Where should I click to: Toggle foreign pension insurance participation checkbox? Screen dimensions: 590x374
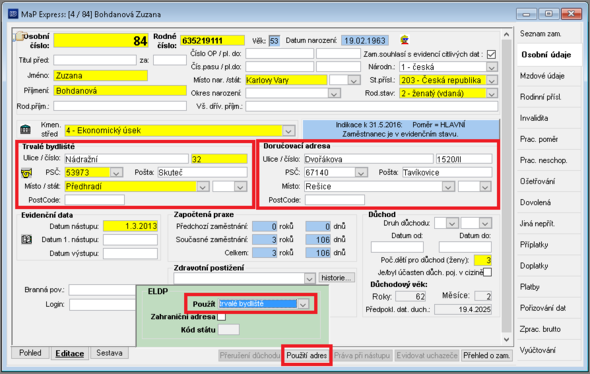(488, 272)
